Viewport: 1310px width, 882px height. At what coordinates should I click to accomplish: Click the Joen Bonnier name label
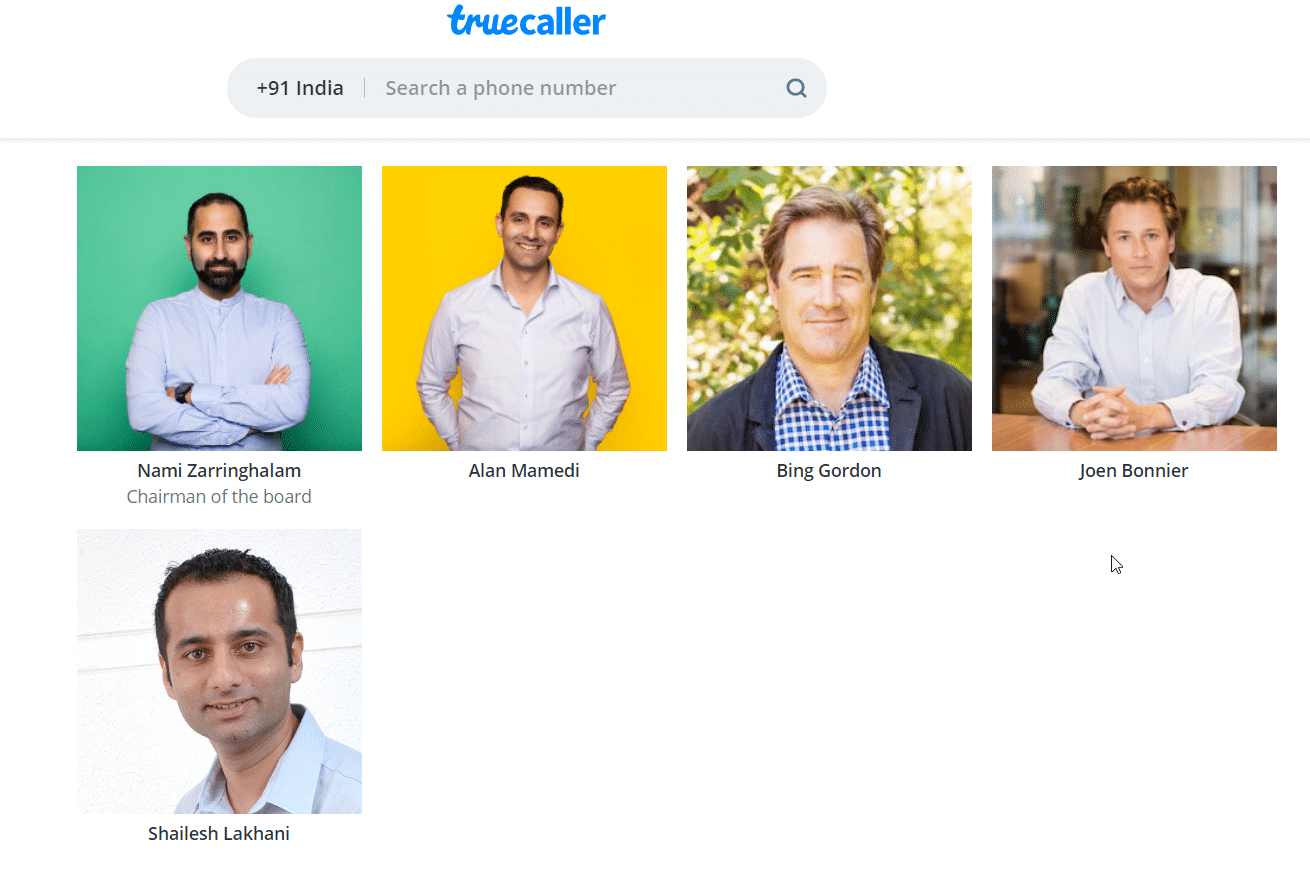[1134, 470]
